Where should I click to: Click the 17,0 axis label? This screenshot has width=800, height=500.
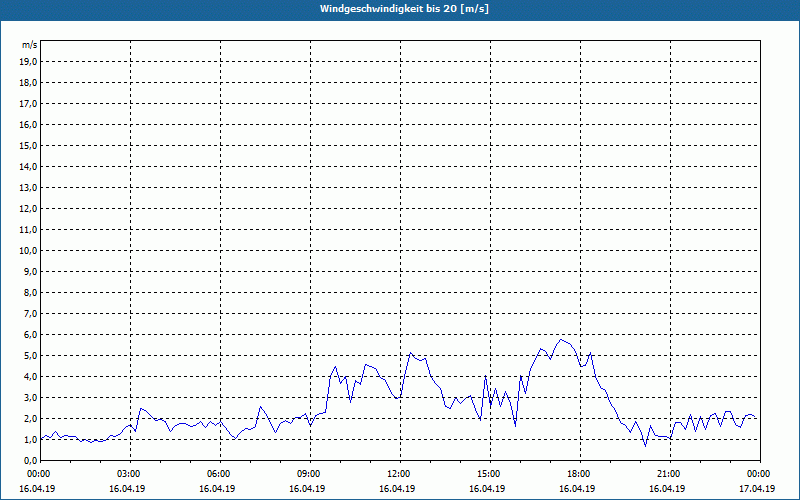29,104
